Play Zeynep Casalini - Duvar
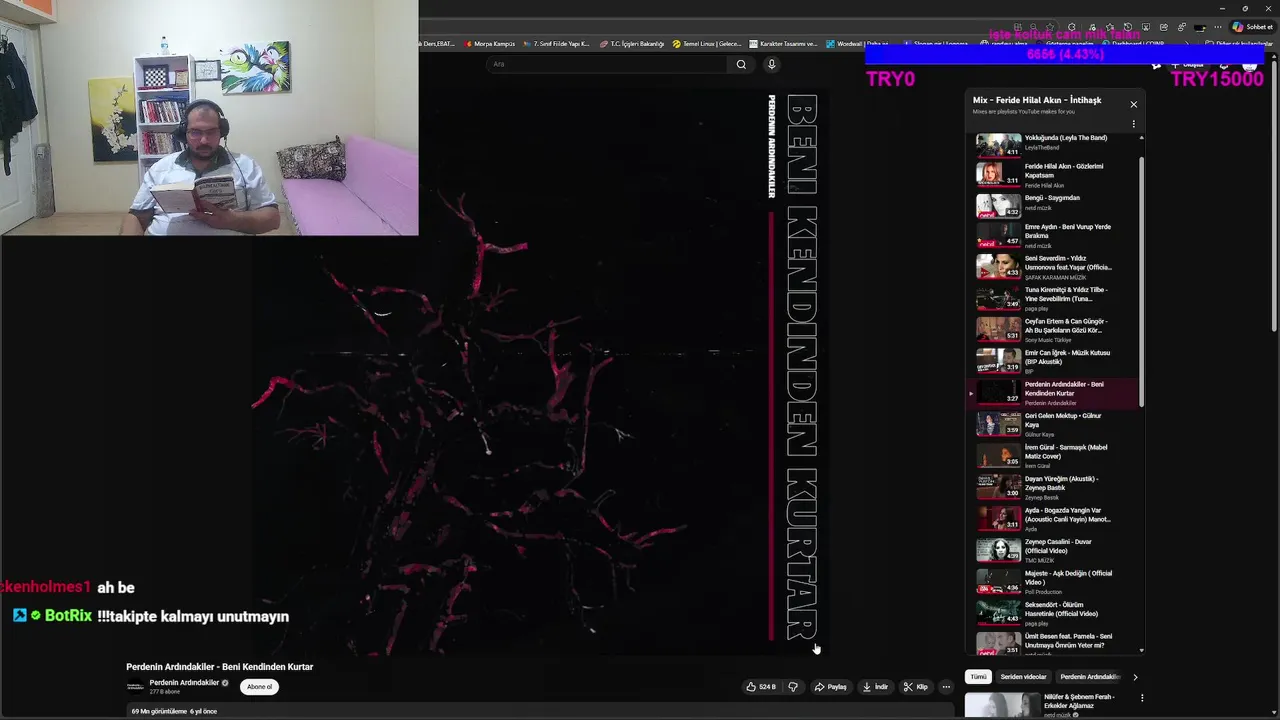Image resolution: width=1280 pixels, height=720 pixels. pyautogui.click(x=1055, y=550)
